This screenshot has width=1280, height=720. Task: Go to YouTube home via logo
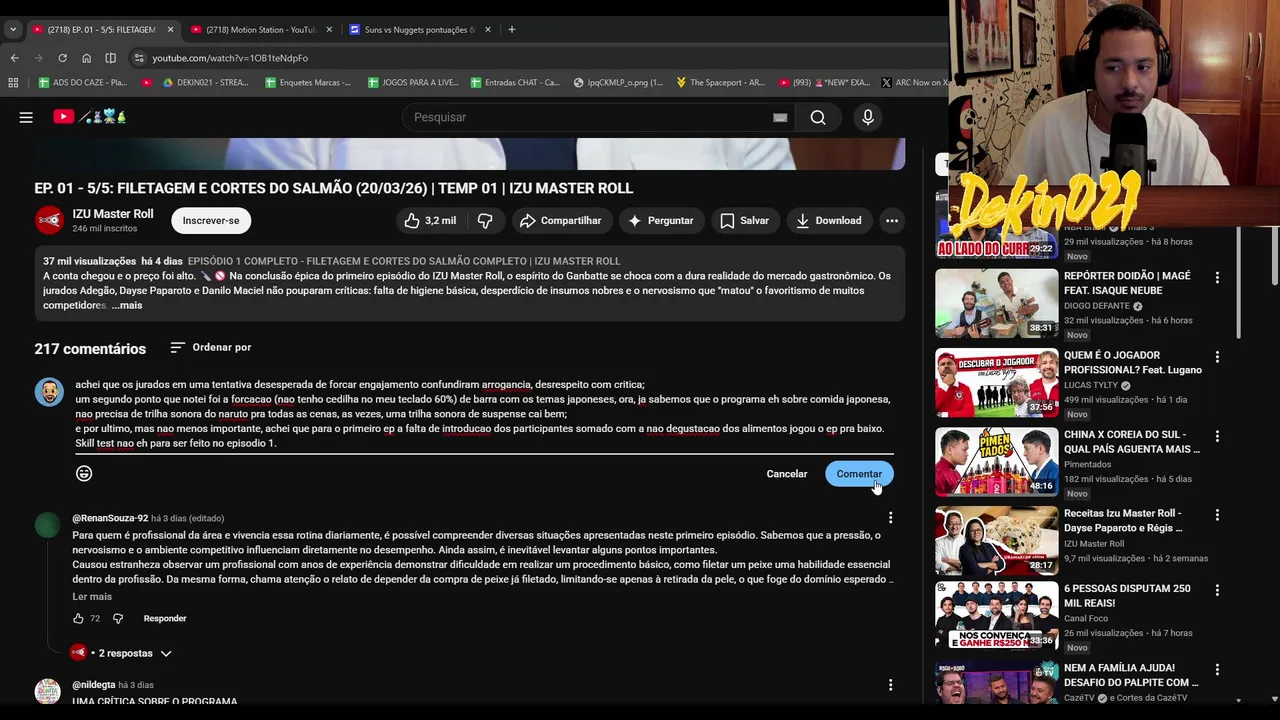coord(90,117)
